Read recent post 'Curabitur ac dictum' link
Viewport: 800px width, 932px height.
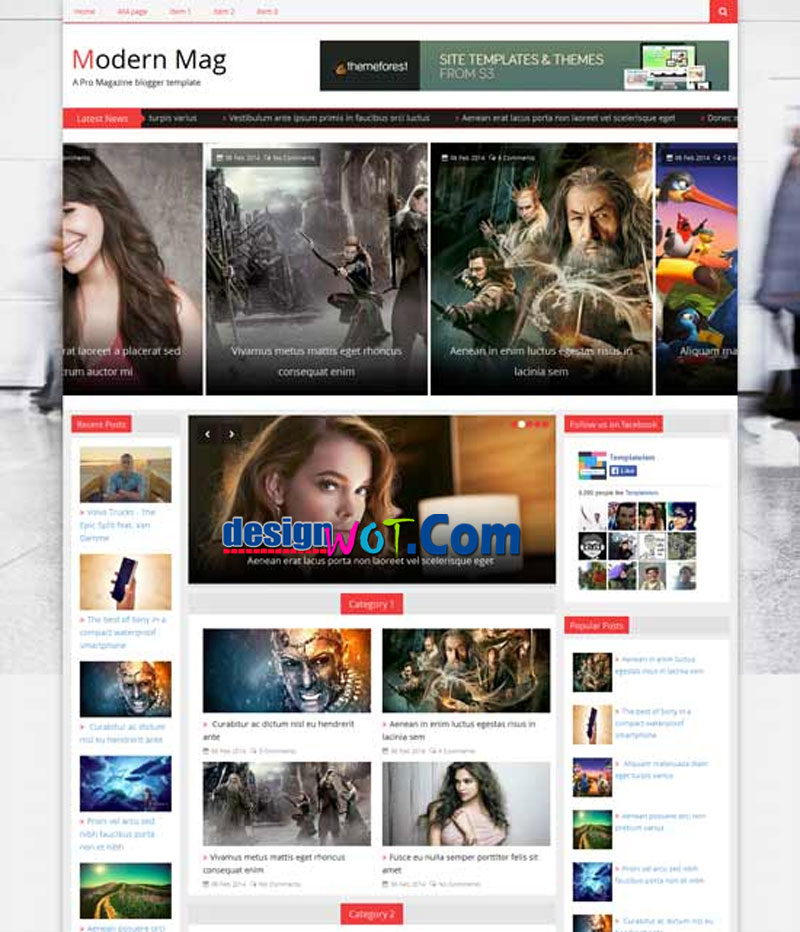pyautogui.click(x=122, y=733)
